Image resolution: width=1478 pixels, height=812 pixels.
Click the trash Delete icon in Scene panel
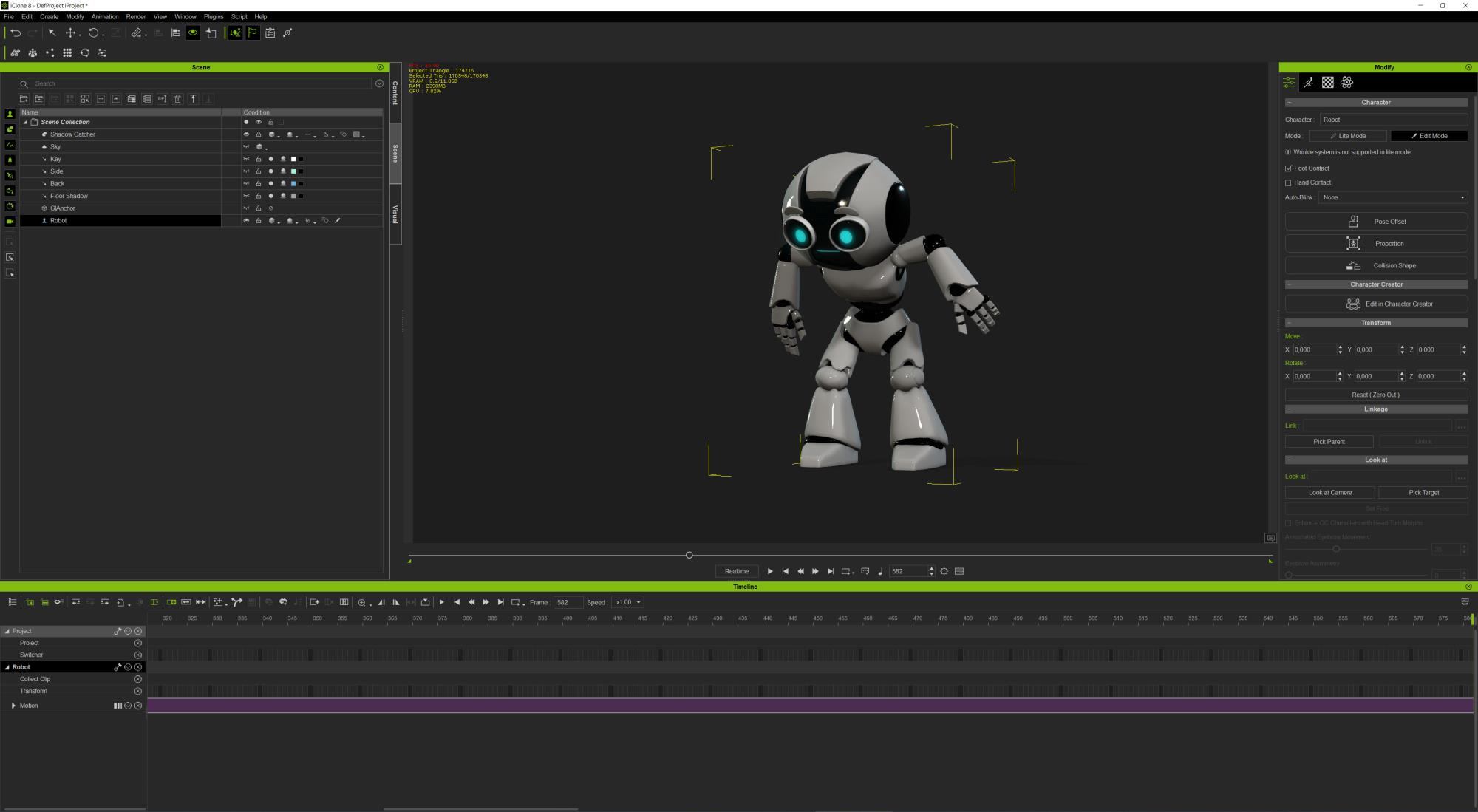click(177, 99)
